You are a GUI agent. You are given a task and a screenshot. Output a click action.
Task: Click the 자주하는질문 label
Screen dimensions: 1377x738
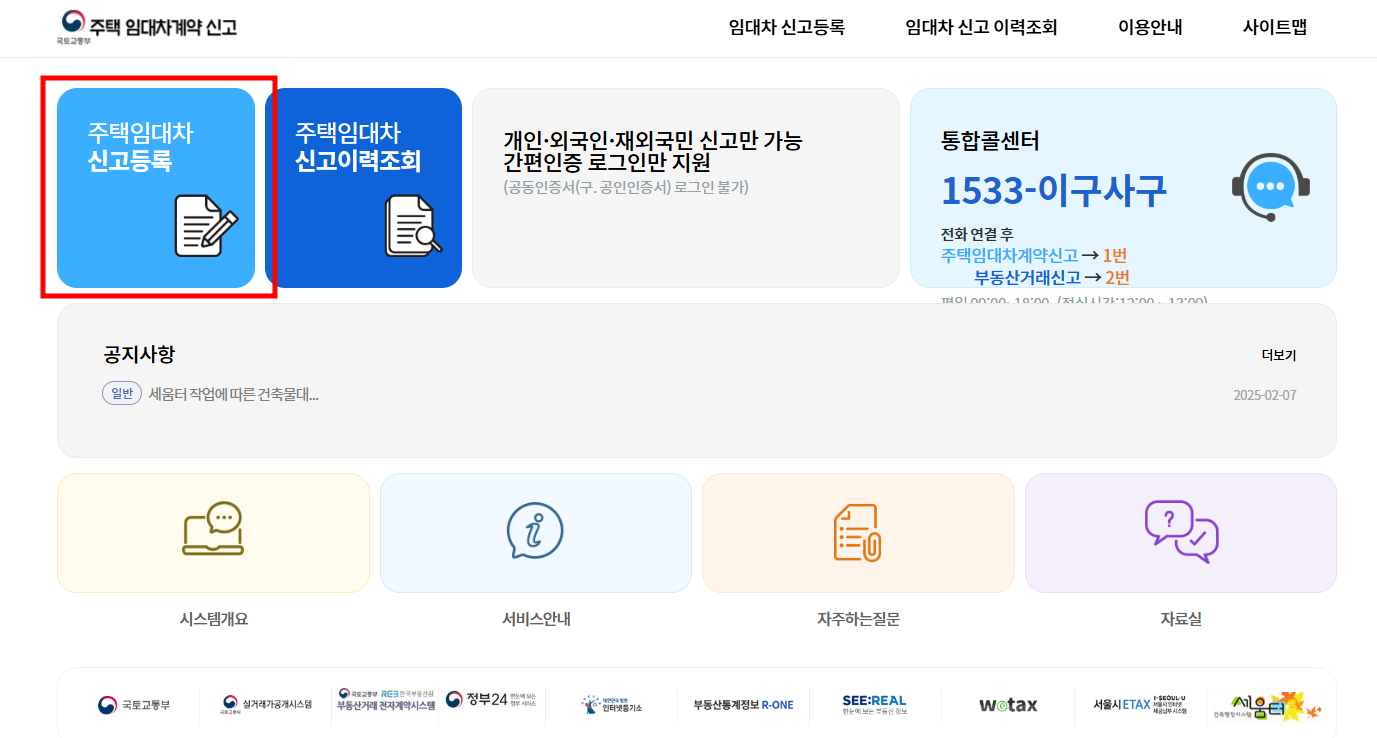858,619
